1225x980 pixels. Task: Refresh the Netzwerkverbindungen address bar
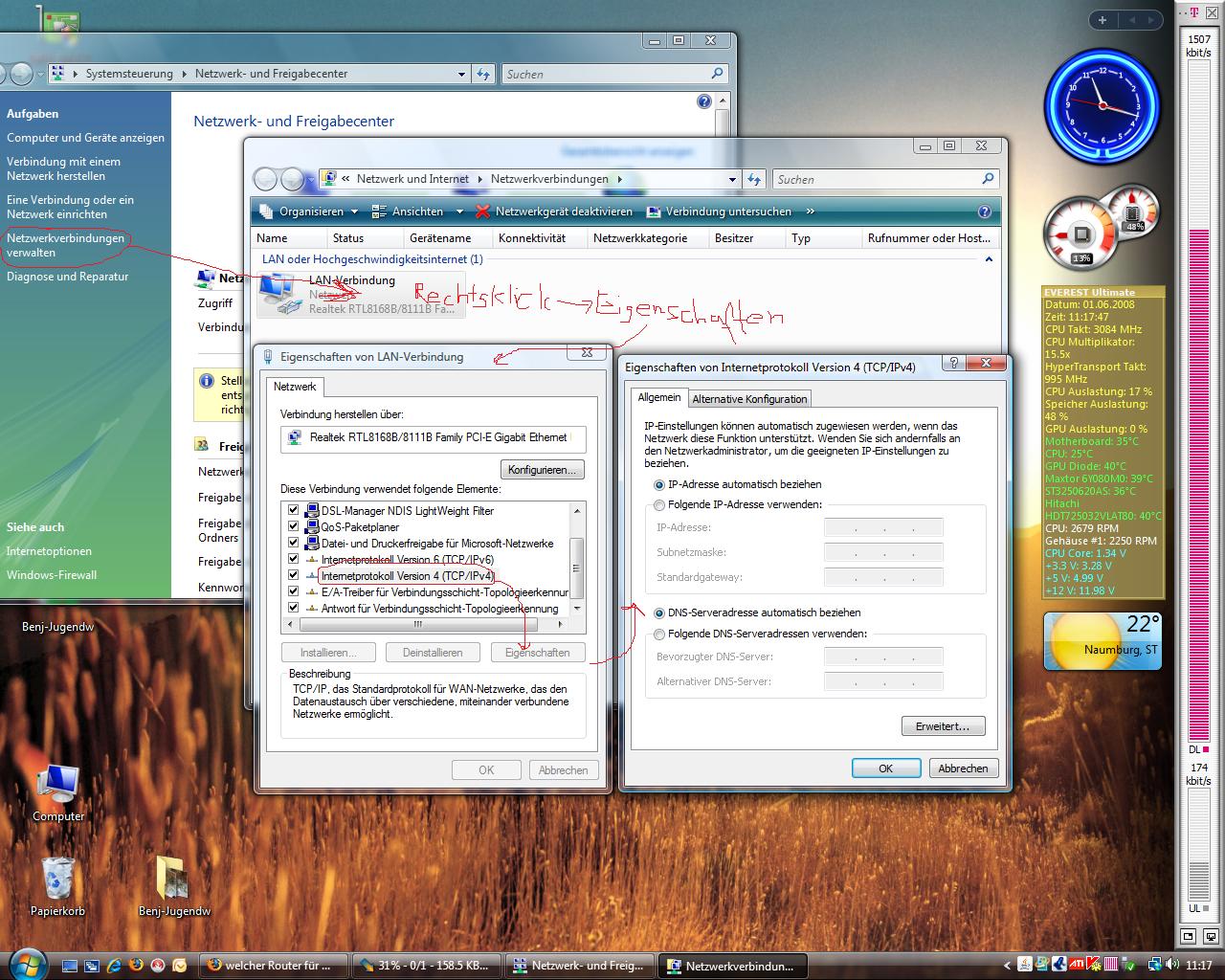click(754, 179)
